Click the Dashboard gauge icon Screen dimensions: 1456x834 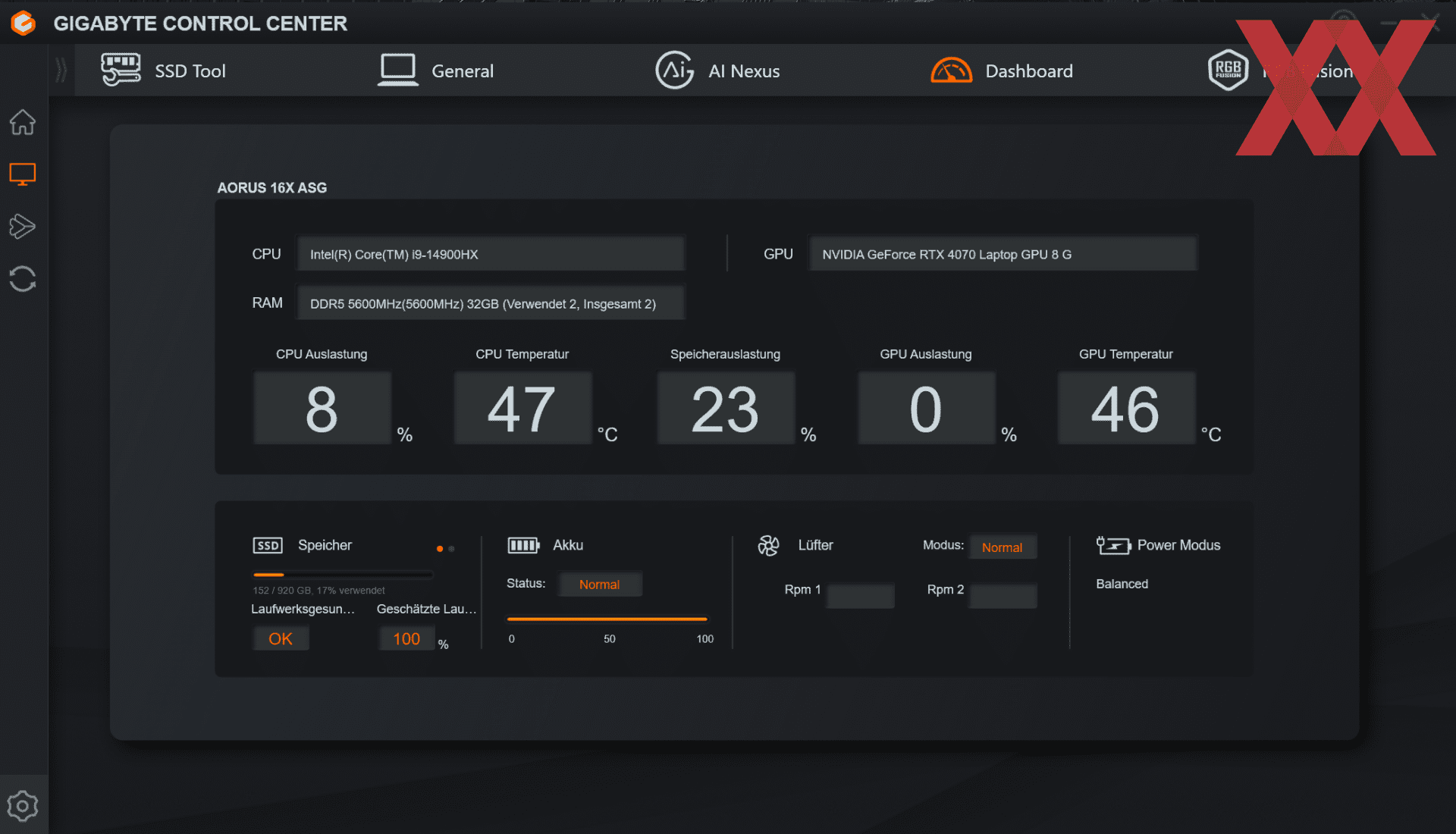coord(951,71)
